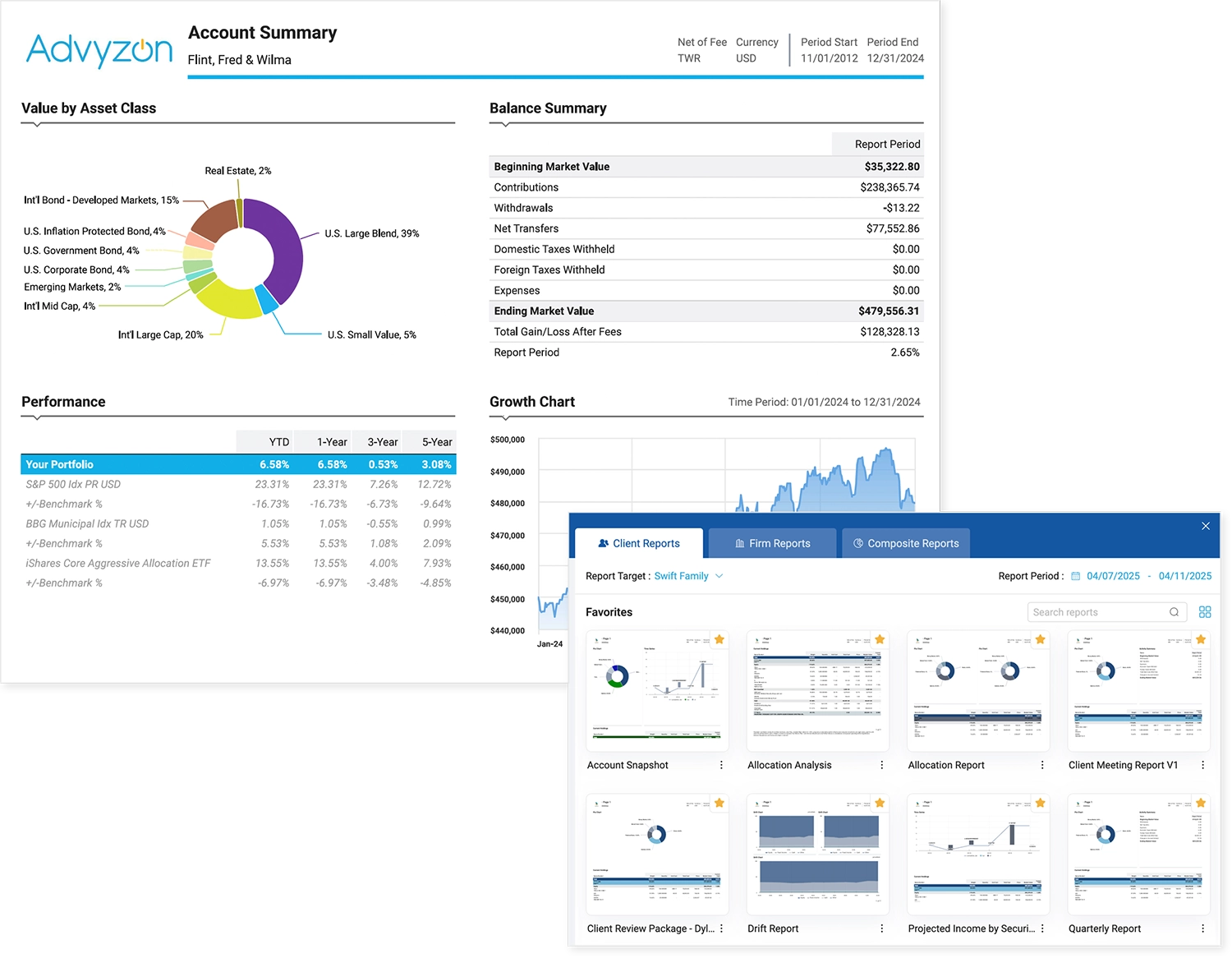Click the Period End date 12/31/2024

[x=895, y=58]
